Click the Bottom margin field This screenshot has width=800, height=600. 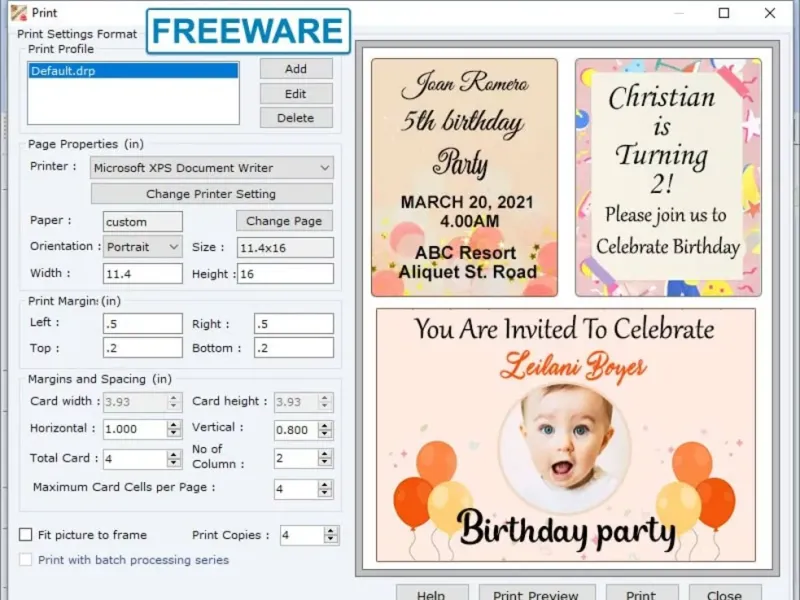[x=294, y=348]
